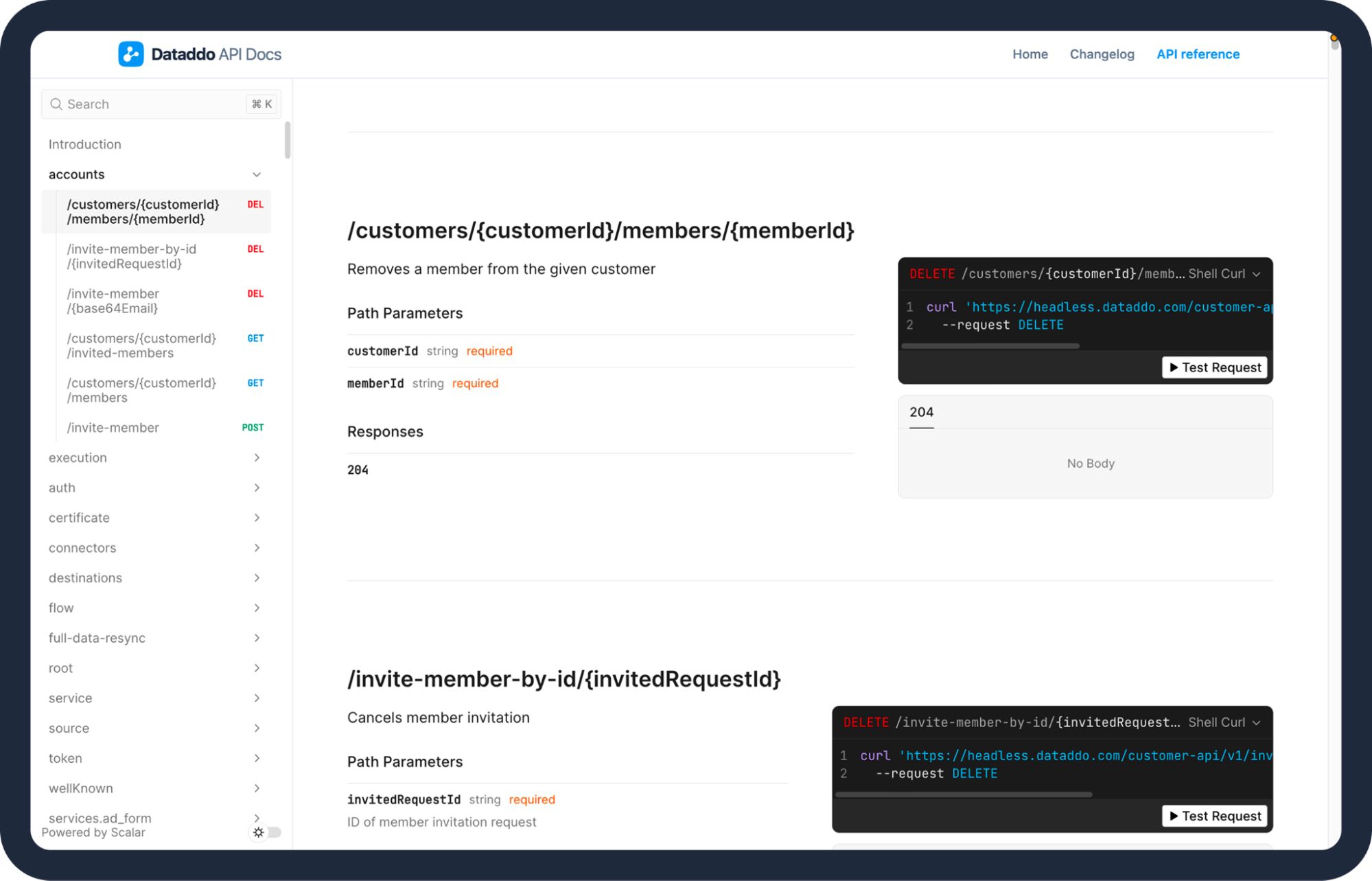Click the ⌘K shortcut badge
This screenshot has height=881, width=1372.
[x=261, y=104]
